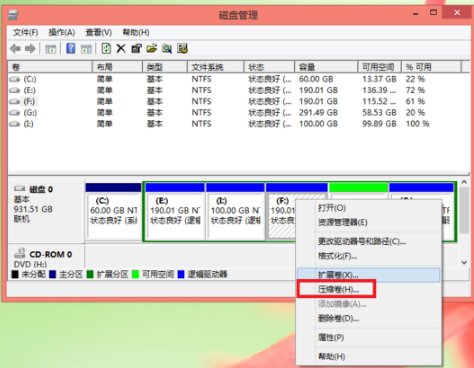Open the 查看(V) menu
The height and width of the screenshot is (368, 474).
coord(99,32)
